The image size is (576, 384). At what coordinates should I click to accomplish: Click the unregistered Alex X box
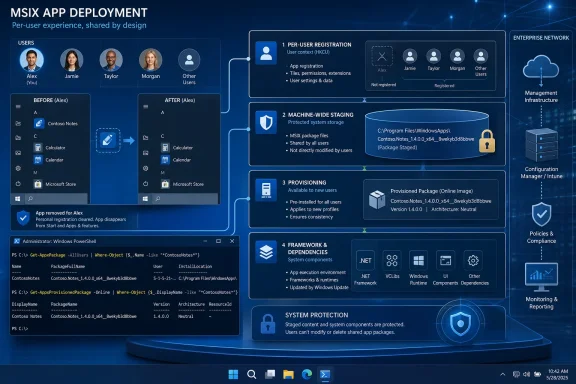click(382, 56)
